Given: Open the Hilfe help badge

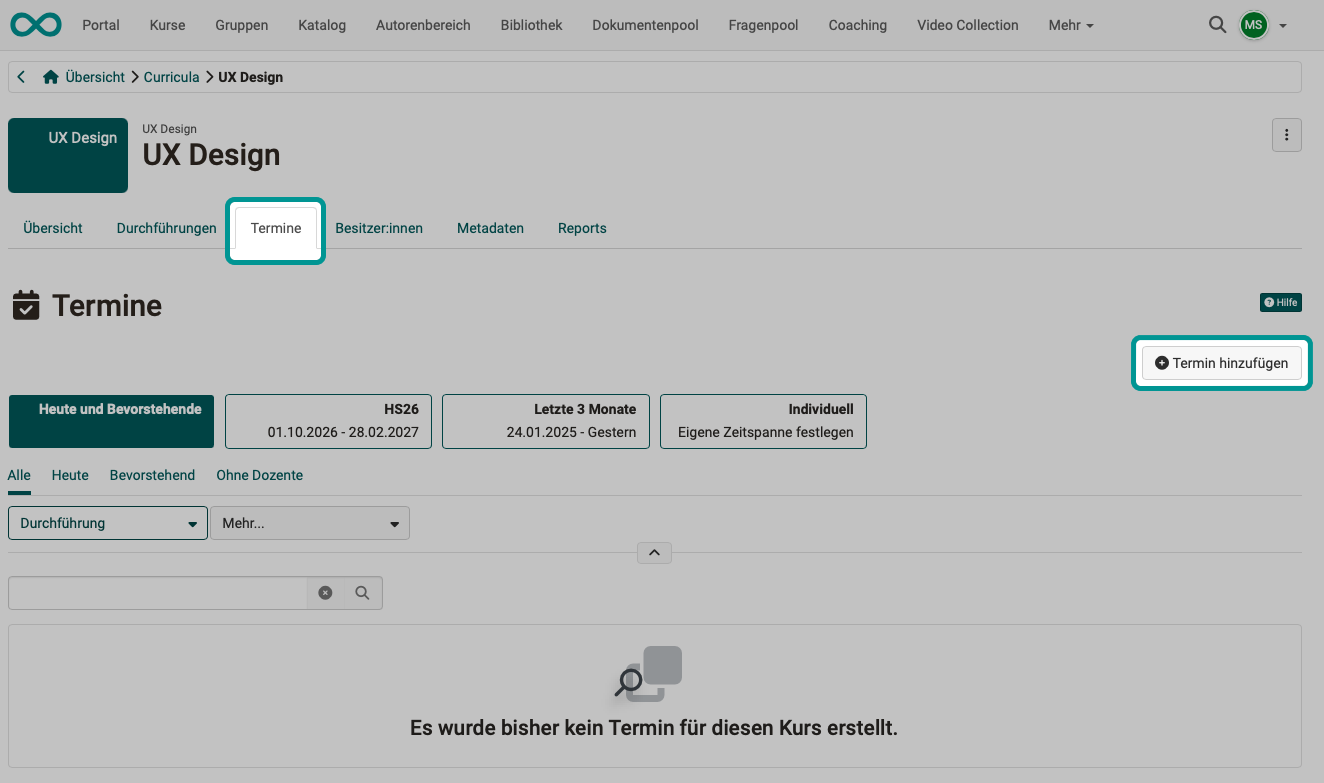Looking at the screenshot, I should [1281, 302].
